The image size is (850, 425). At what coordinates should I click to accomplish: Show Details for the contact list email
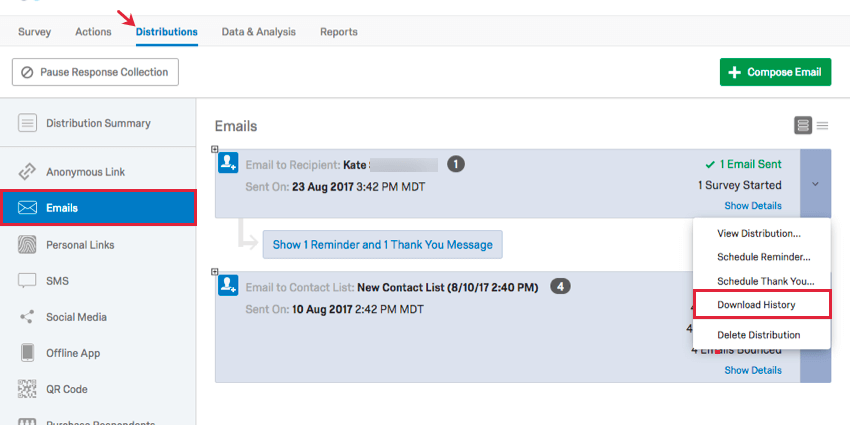pos(753,370)
